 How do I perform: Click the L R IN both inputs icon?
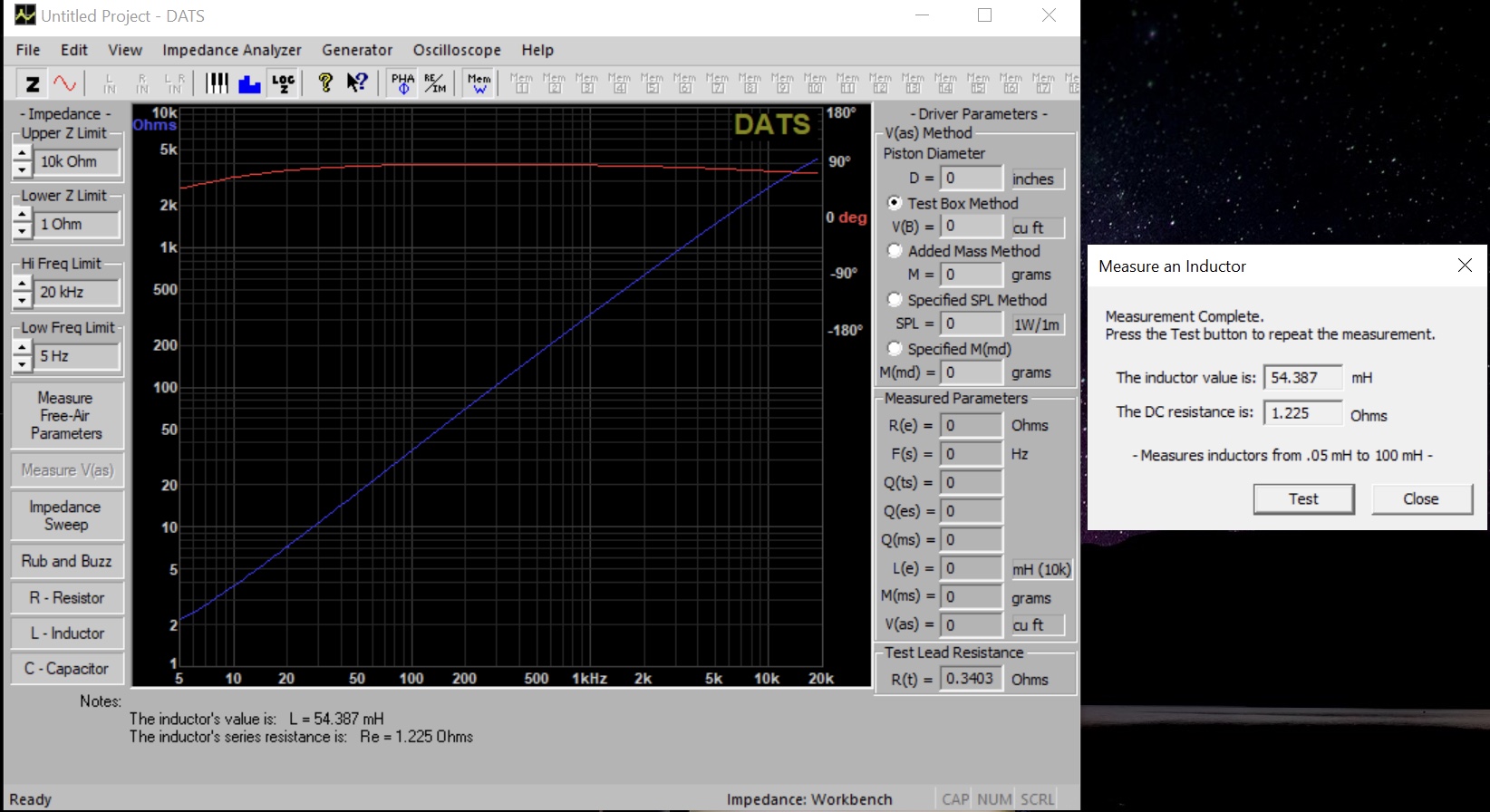[x=175, y=83]
